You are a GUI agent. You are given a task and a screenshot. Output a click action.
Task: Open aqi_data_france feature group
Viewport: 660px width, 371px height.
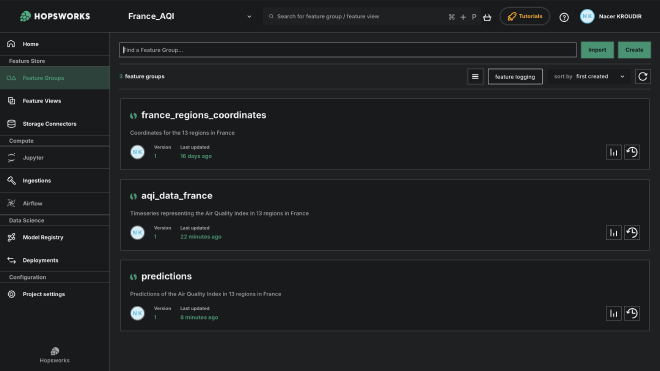pos(177,196)
